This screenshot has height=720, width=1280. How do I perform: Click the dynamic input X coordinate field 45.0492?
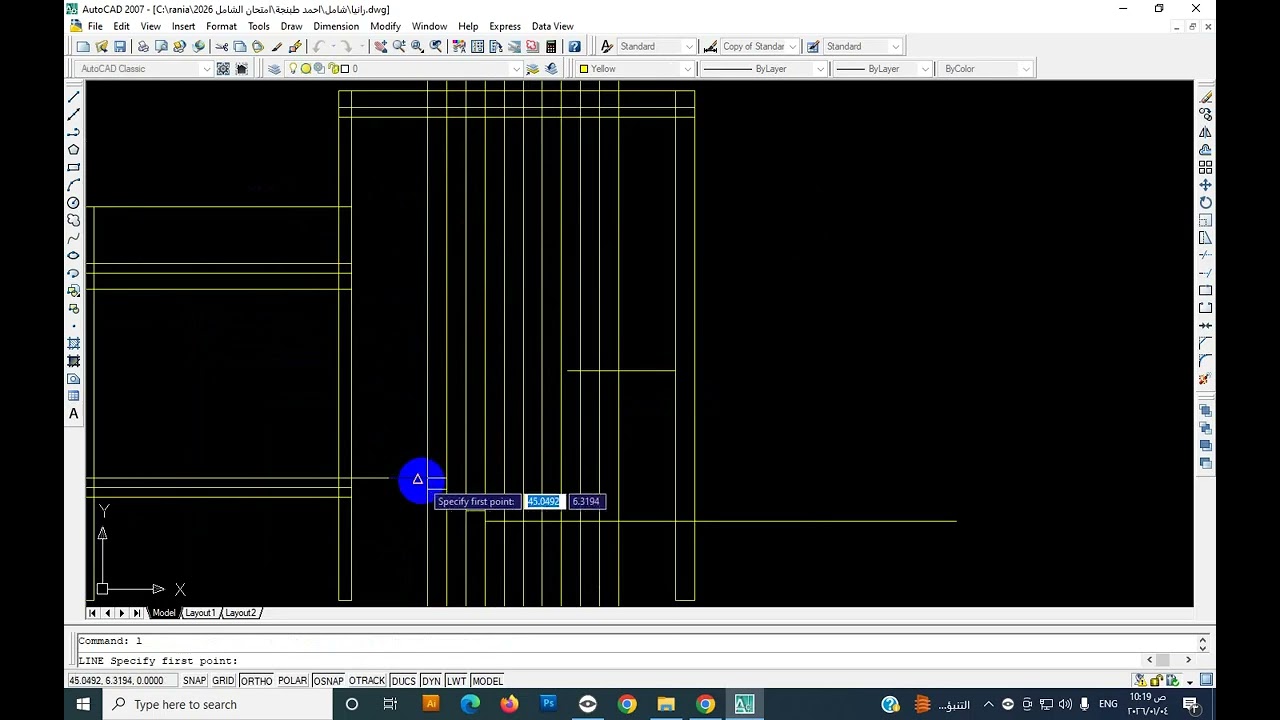point(544,502)
